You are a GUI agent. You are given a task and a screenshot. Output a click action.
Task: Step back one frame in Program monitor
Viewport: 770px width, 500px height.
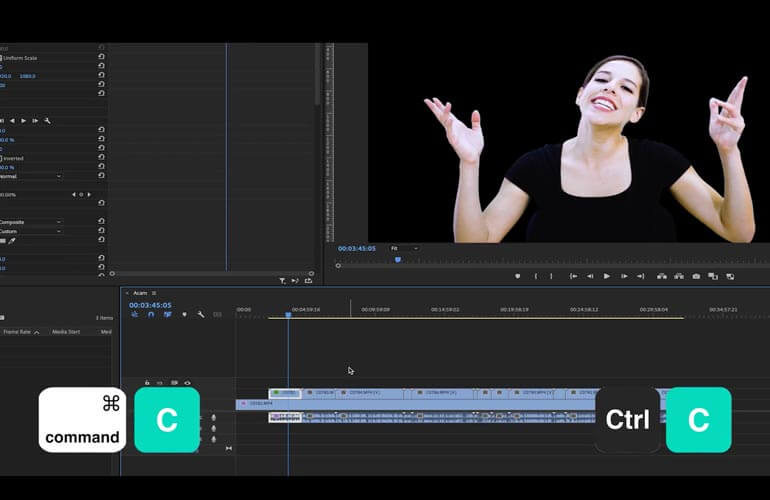pyautogui.click(x=590, y=277)
